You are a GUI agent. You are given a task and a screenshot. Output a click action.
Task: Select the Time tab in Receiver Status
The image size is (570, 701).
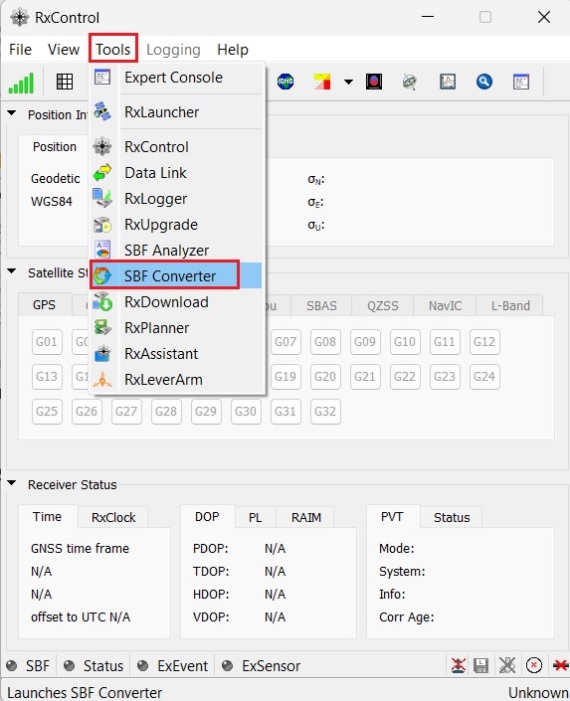click(x=47, y=516)
